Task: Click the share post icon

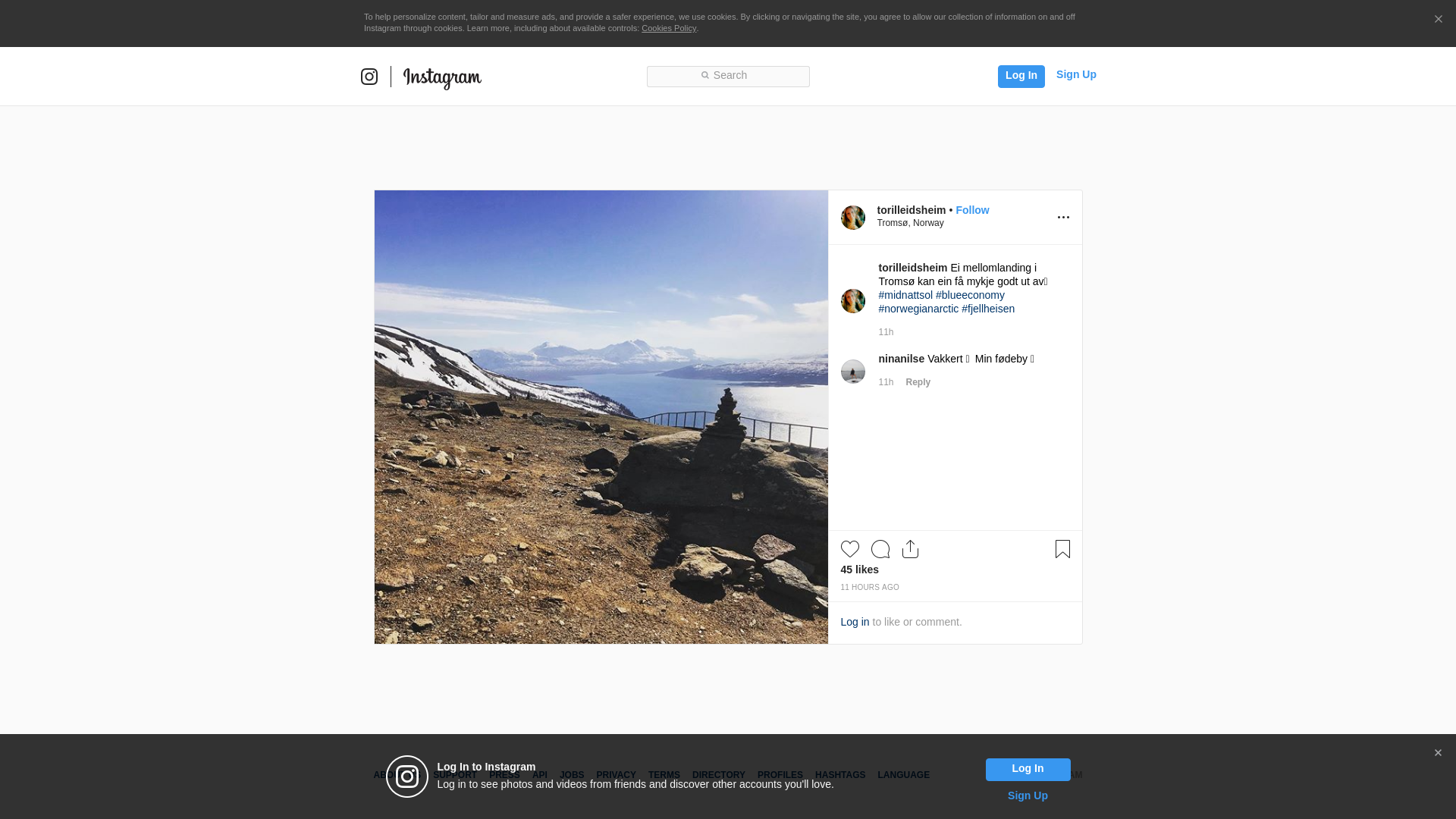Action: (x=910, y=549)
